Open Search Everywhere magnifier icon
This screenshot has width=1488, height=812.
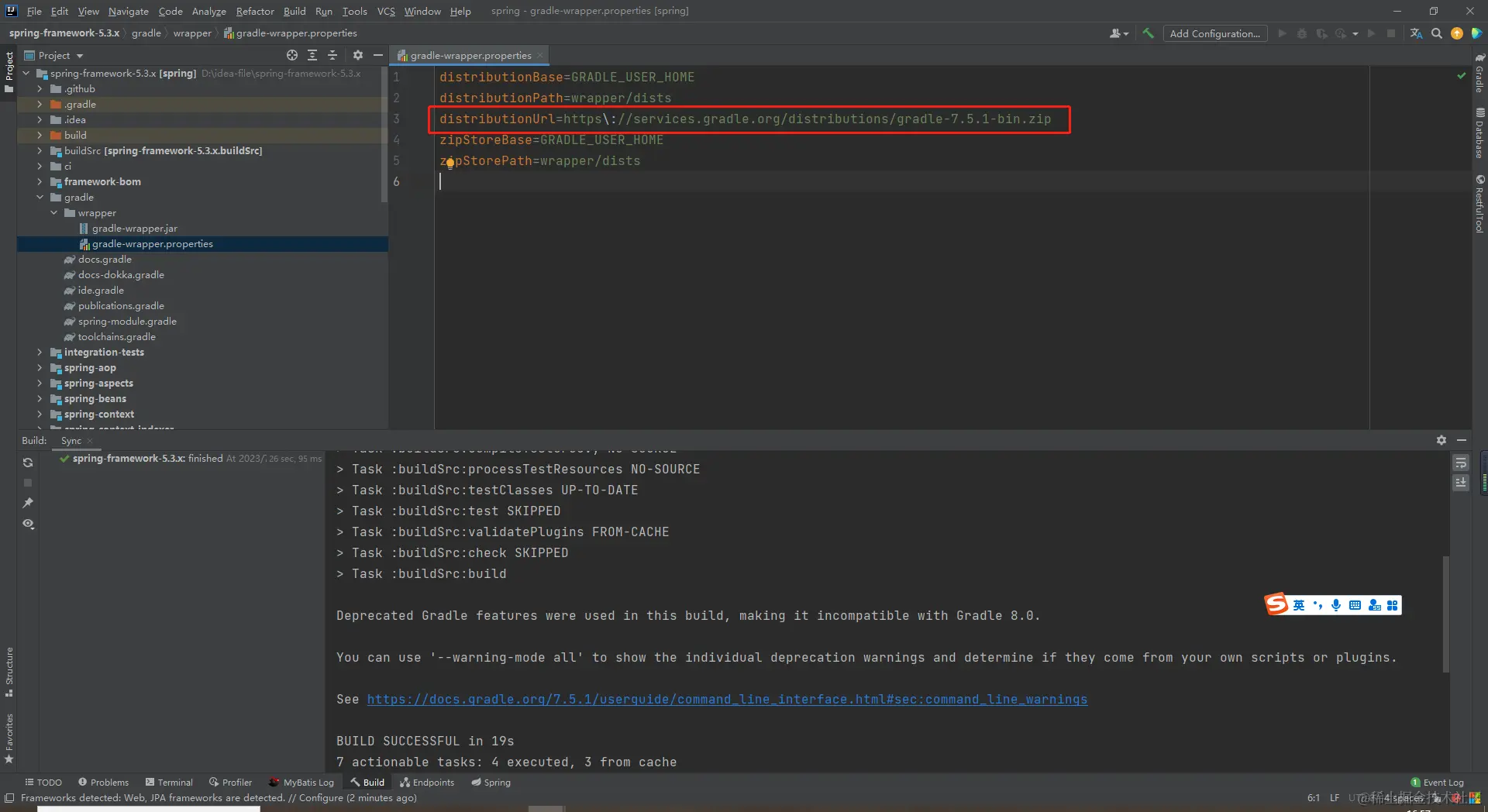coord(1436,33)
